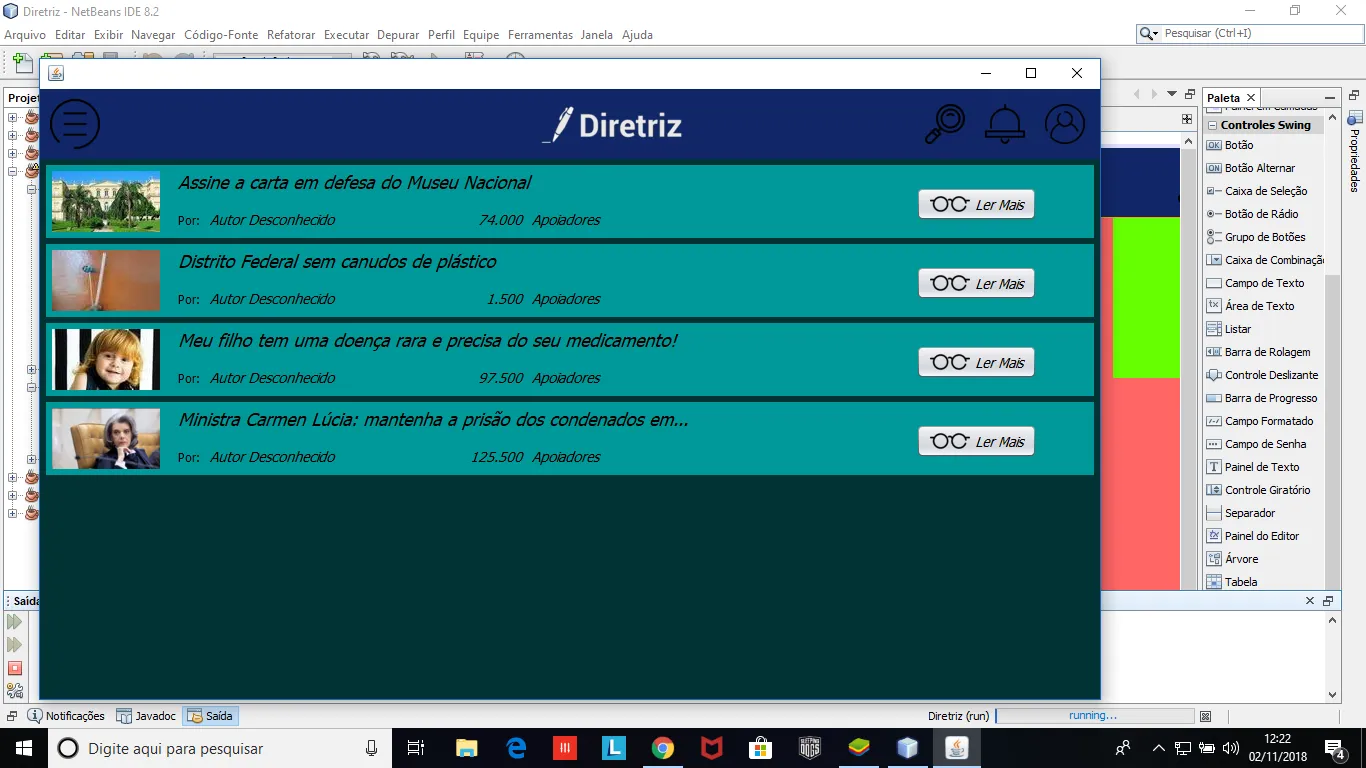This screenshot has width=1366, height=768.
Task: Open notifications via the bell icon
Action: [1005, 124]
